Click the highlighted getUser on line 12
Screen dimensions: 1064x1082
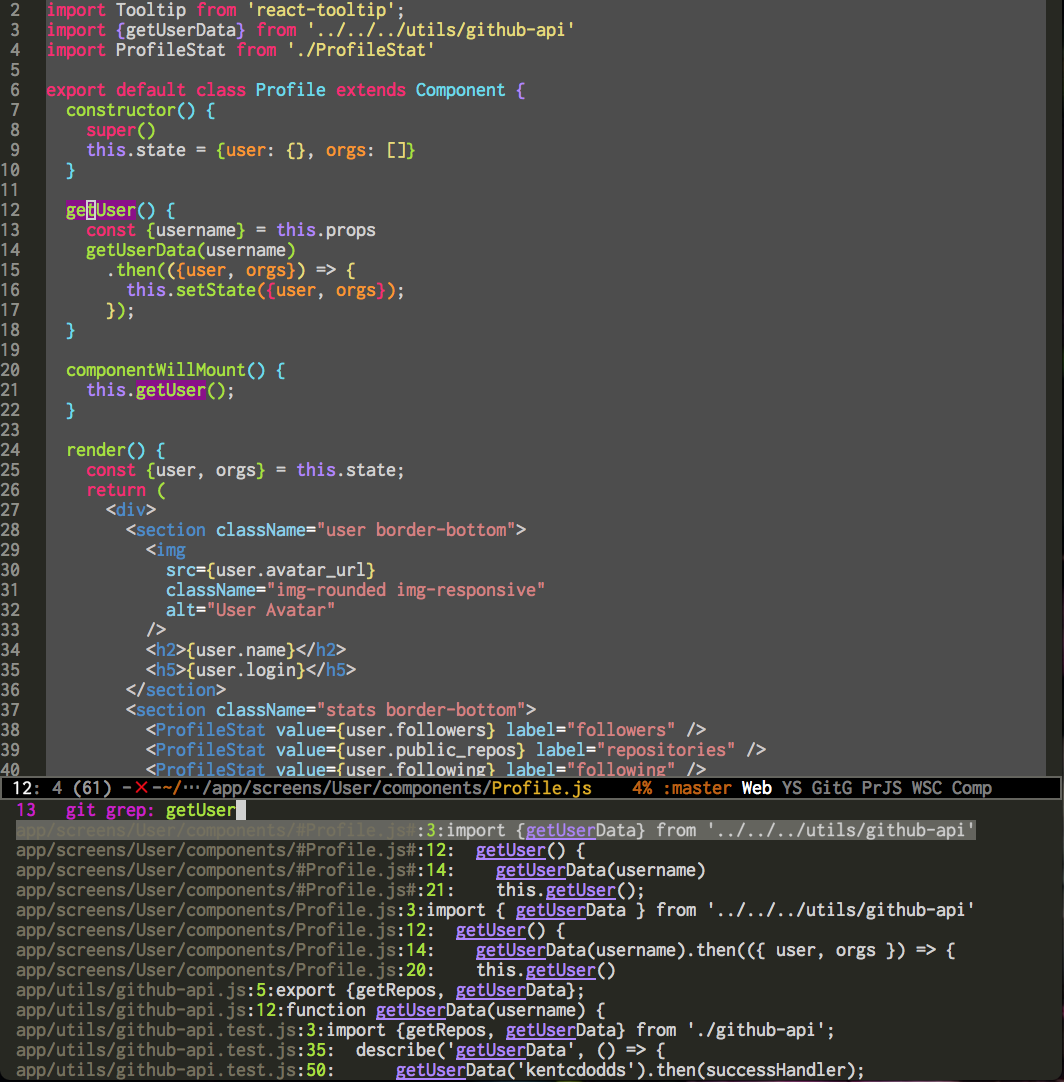[99, 209]
